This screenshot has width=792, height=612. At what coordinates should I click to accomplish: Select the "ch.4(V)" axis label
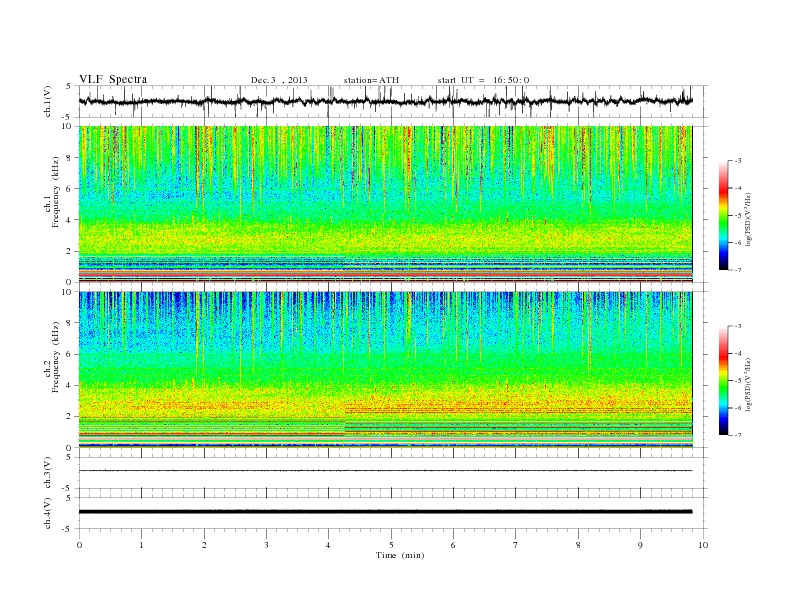[47, 513]
